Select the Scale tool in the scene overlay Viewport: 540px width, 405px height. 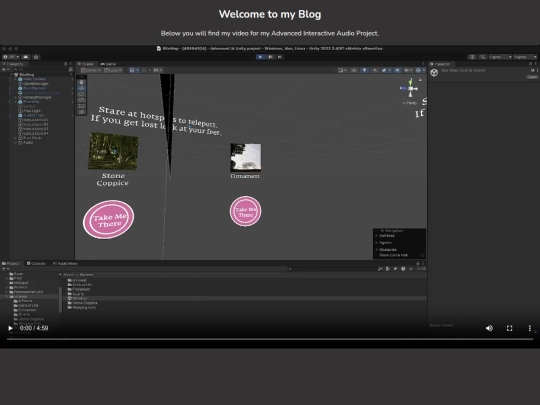[x=82, y=100]
